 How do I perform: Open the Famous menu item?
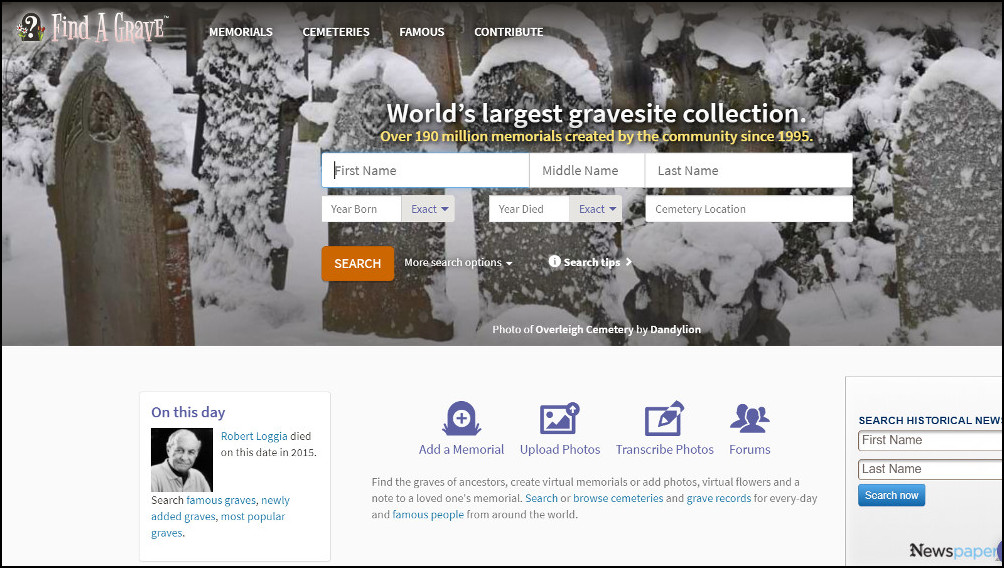[422, 32]
